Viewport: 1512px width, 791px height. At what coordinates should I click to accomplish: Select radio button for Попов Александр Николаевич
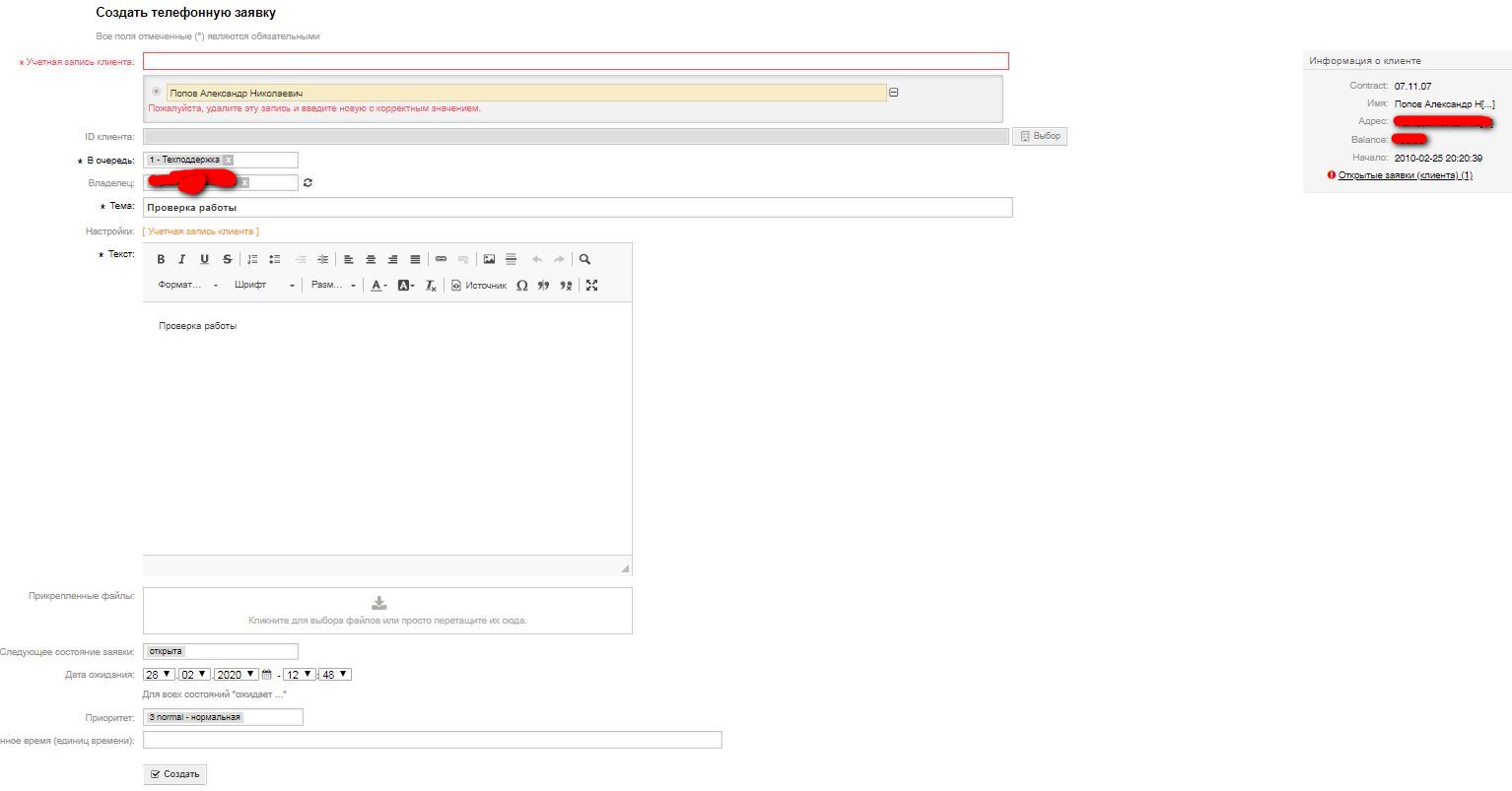point(156,92)
